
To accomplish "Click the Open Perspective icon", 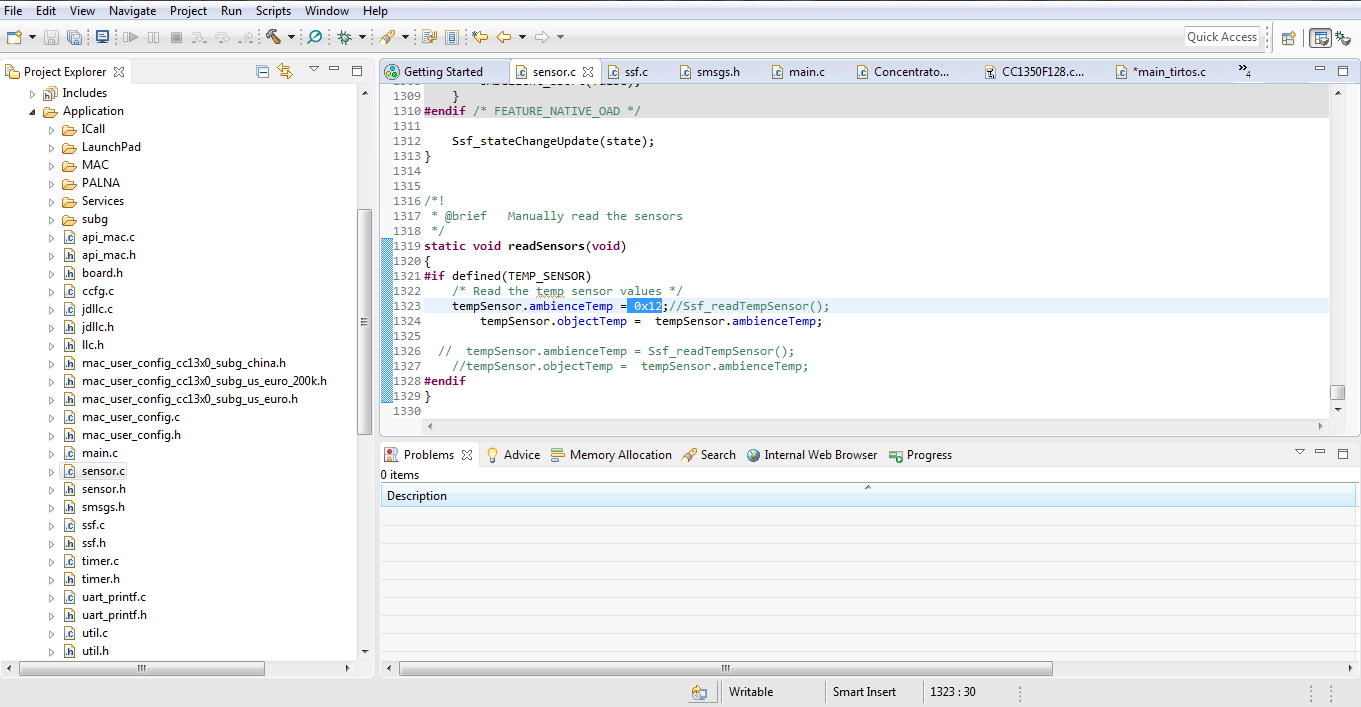I will coord(1288,38).
